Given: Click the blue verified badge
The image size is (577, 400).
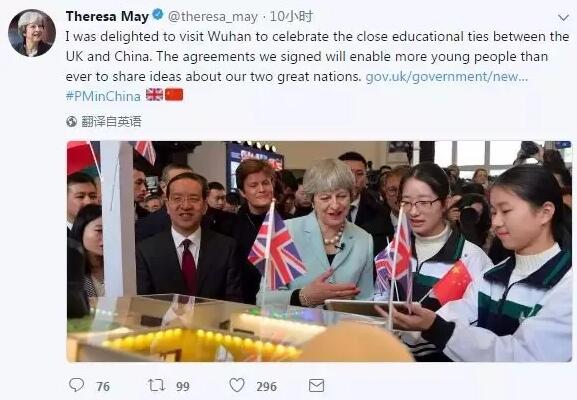Looking at the screenshot, I should pyautogui.click(x=158, y=15).
